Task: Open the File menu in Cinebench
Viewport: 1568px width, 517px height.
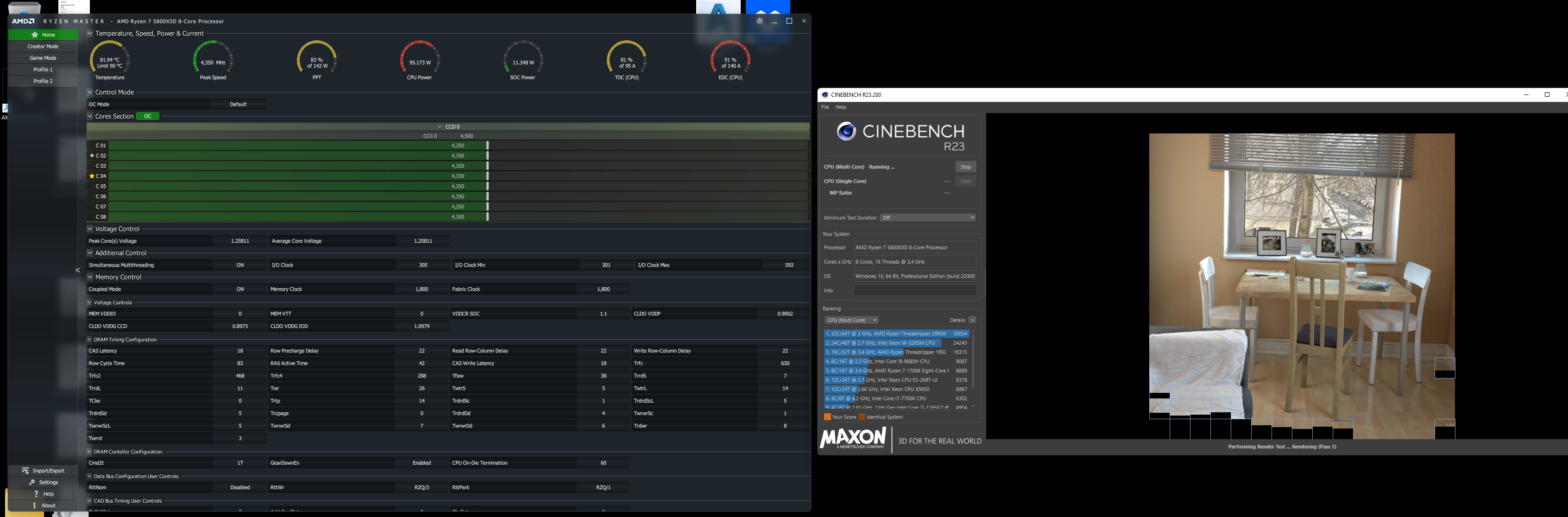Action: coord(825,107)
